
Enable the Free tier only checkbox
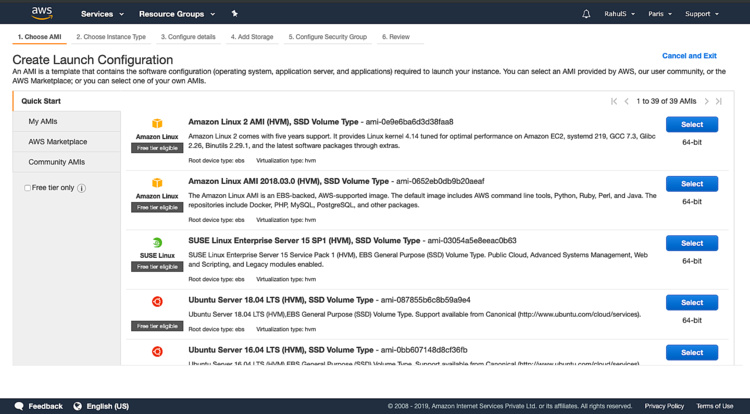coord(28,188)
